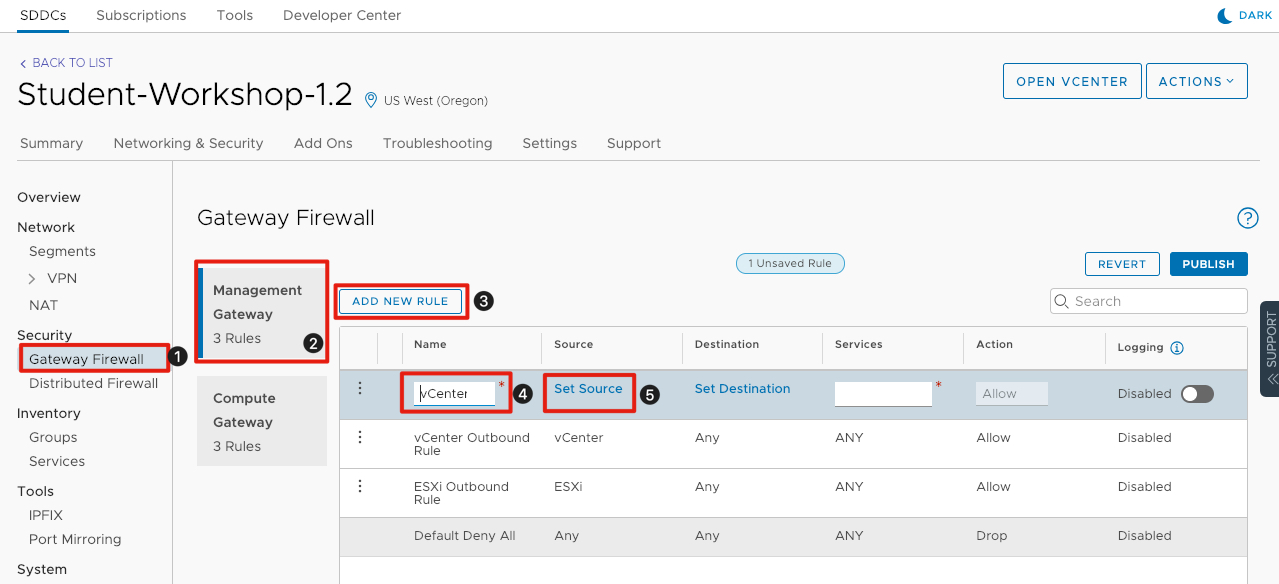This screenshot has height=584, width=1279.
Task: Click the Set Source link
Action: tap(588, 389)
